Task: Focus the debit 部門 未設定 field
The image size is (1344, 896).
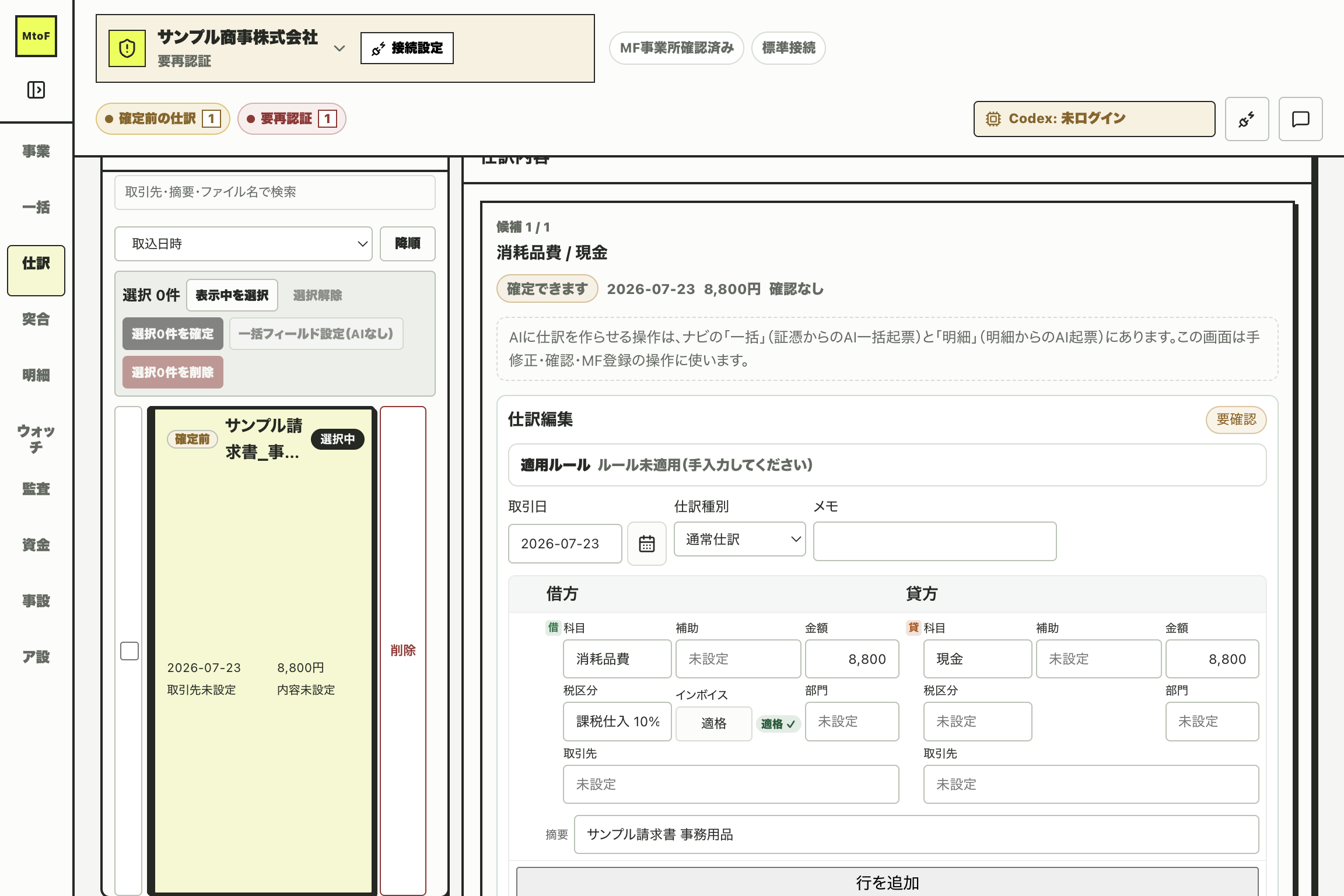Action: tap(852, 722)
